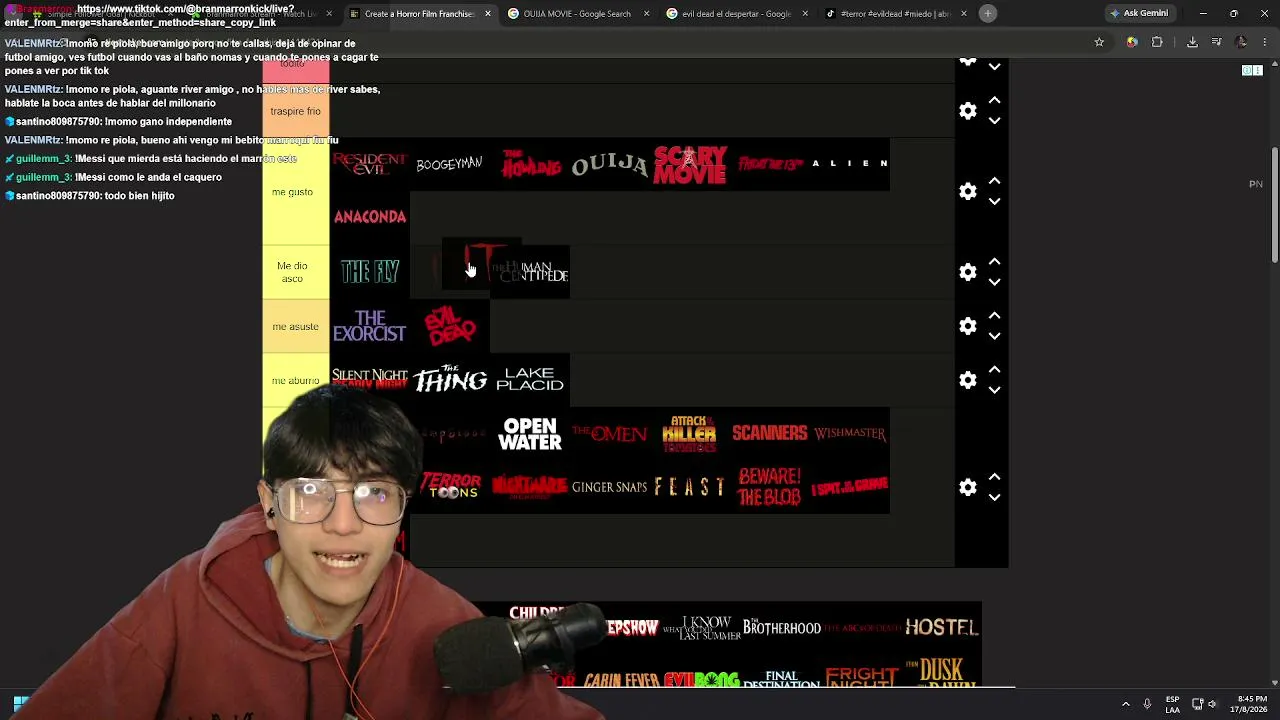1280x720 pixels.
Task: Pick the Ouija logo tile
Action: coord(610,164)
